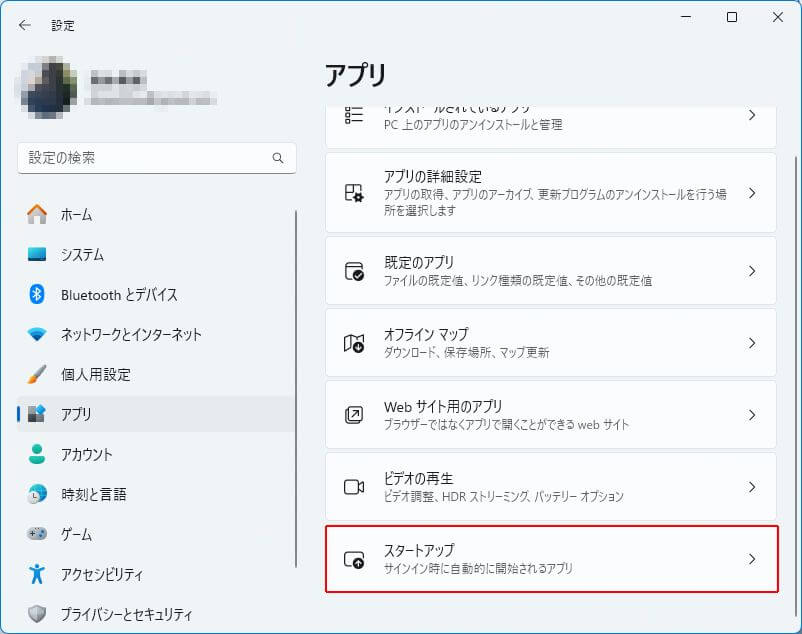
Task: Expand Web サイト用のアプリ chevron arrow
Action: (x=752, y=415)
